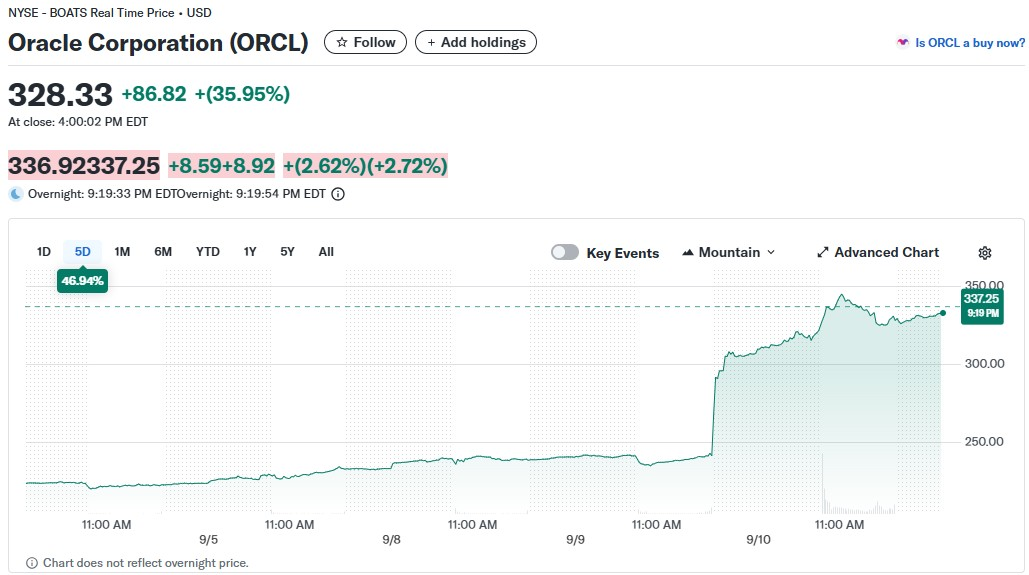Click Add holdings button
Screen dimensions: 1029x575
click(476, 43)
